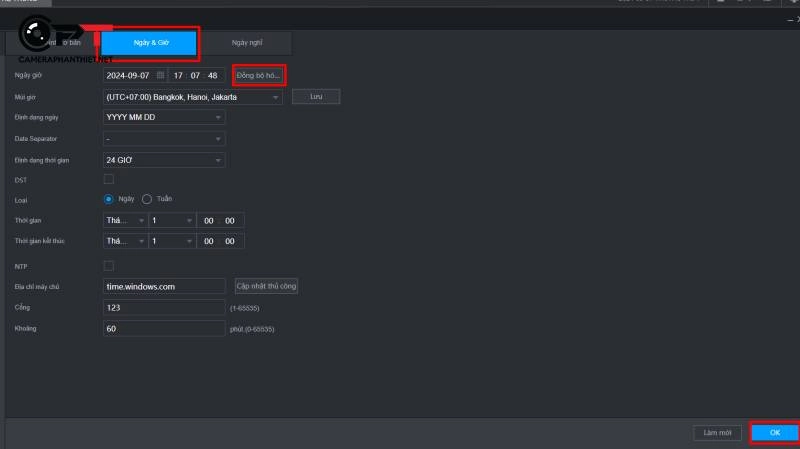Viewport: 800px width, 449px height.
Task: Expand the Định dạng thời gian dropdown
Action: 164,160
